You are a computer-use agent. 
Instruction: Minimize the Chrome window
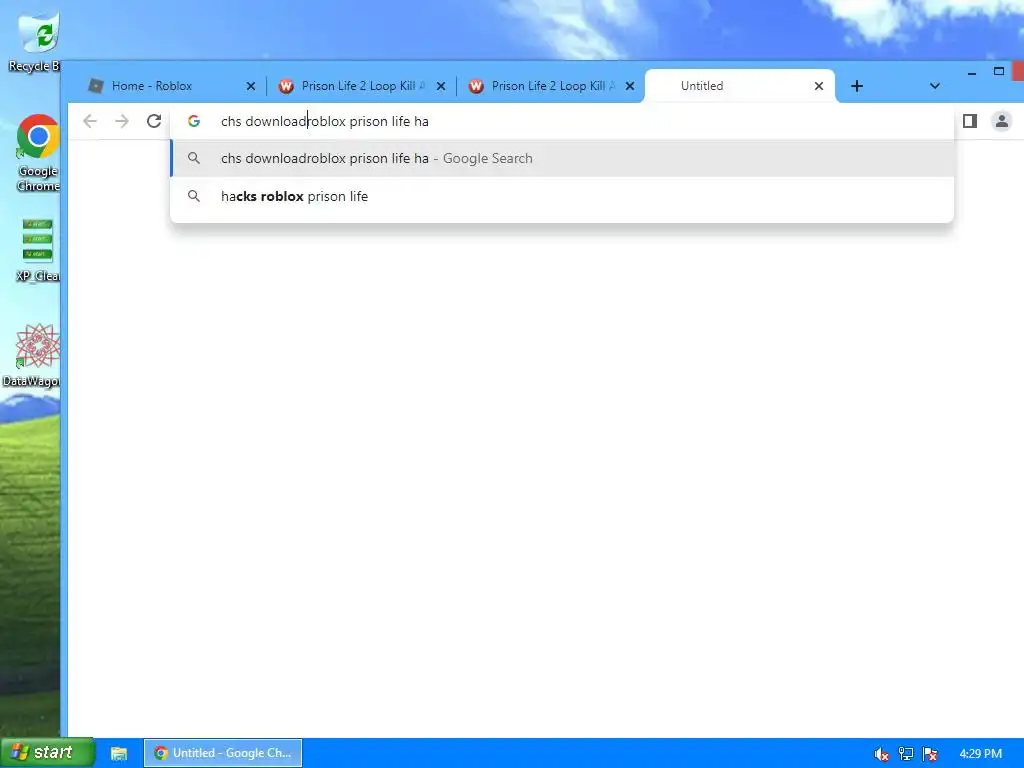pos(972,72)
